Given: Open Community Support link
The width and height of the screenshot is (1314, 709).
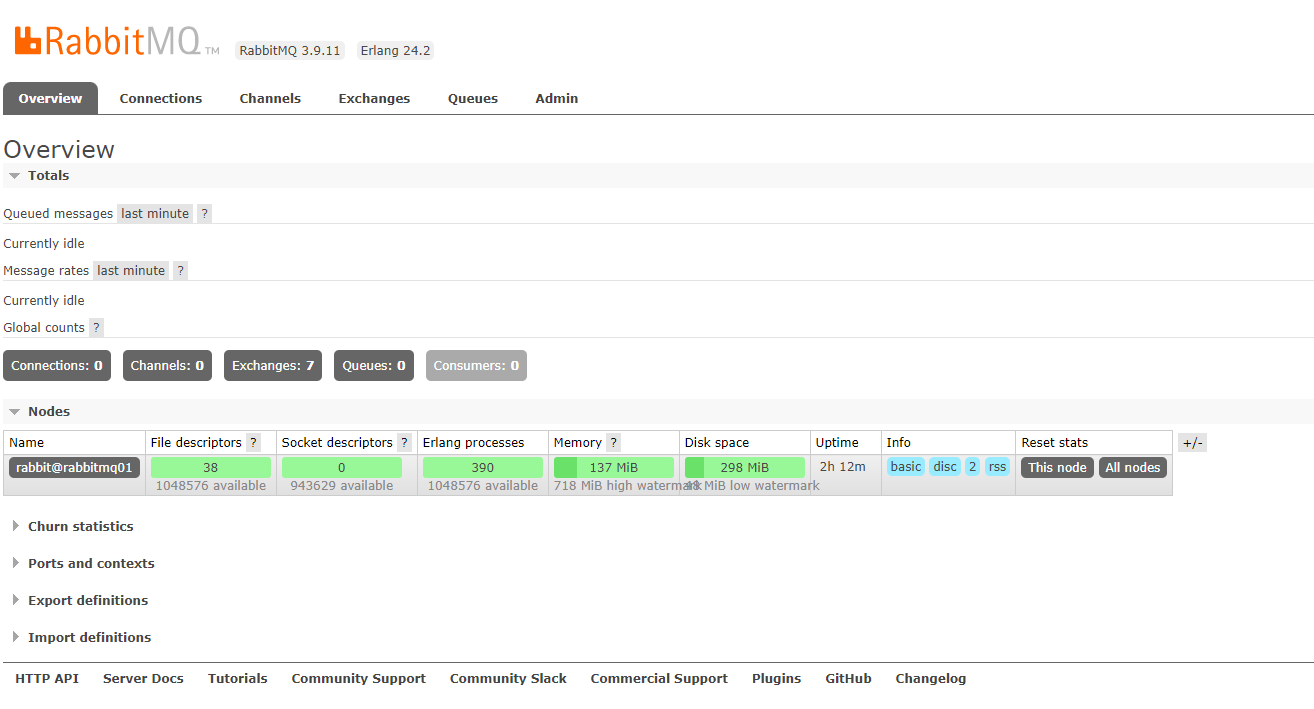Looking at the screenshot, I should [x=358, y=678].
